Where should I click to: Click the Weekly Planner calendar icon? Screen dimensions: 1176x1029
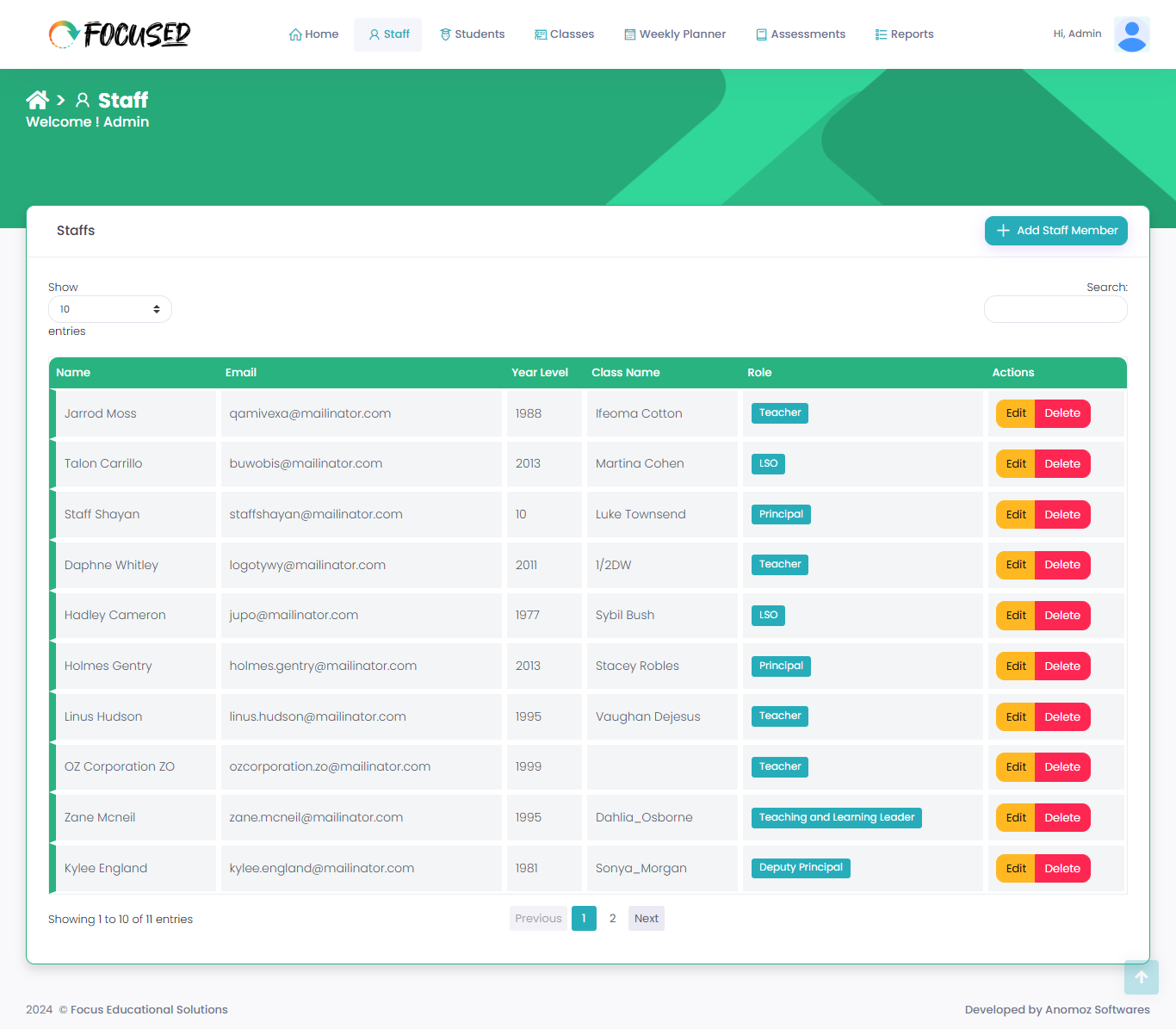(630, 34)
